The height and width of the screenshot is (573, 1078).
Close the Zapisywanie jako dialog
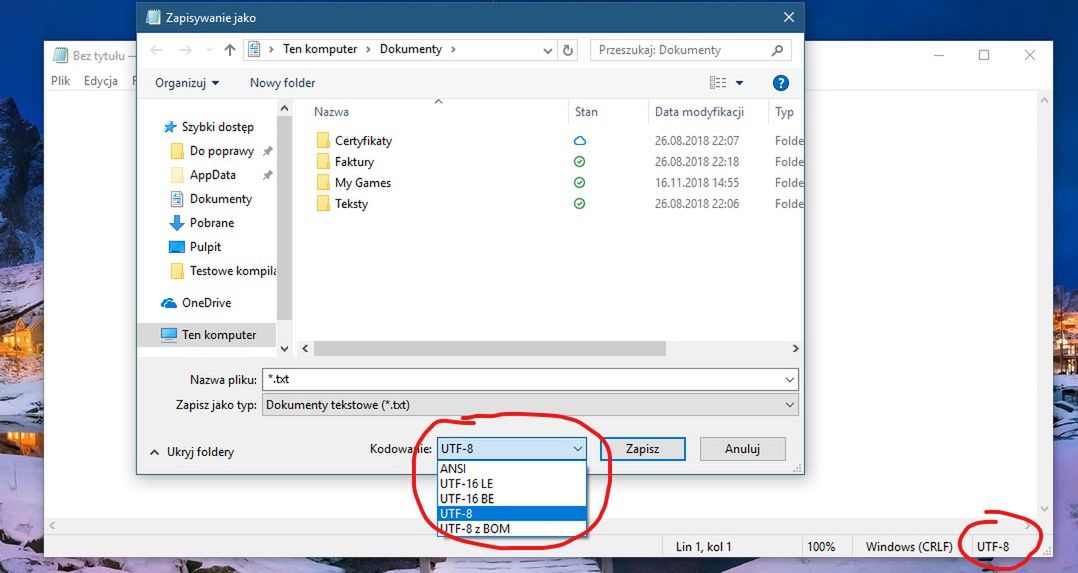click(789, 17)
